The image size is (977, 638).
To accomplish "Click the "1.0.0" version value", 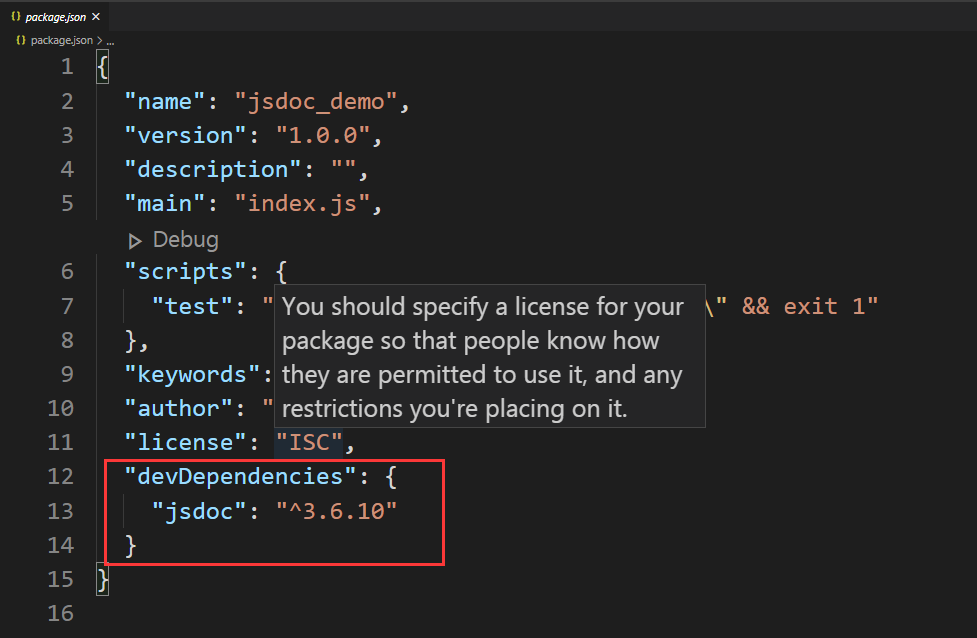I will click(x=323, y=135).
